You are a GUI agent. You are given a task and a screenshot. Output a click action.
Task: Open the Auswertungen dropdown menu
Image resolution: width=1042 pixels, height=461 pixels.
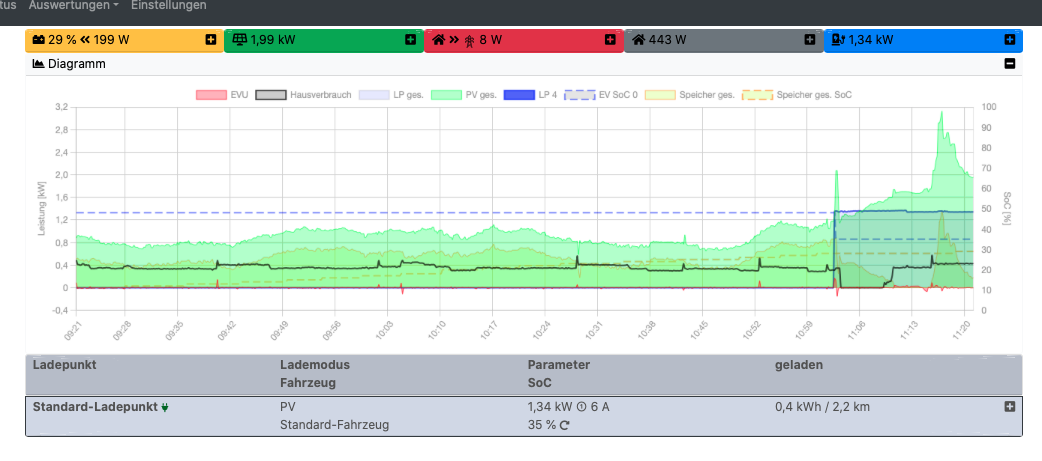(74, 6)
